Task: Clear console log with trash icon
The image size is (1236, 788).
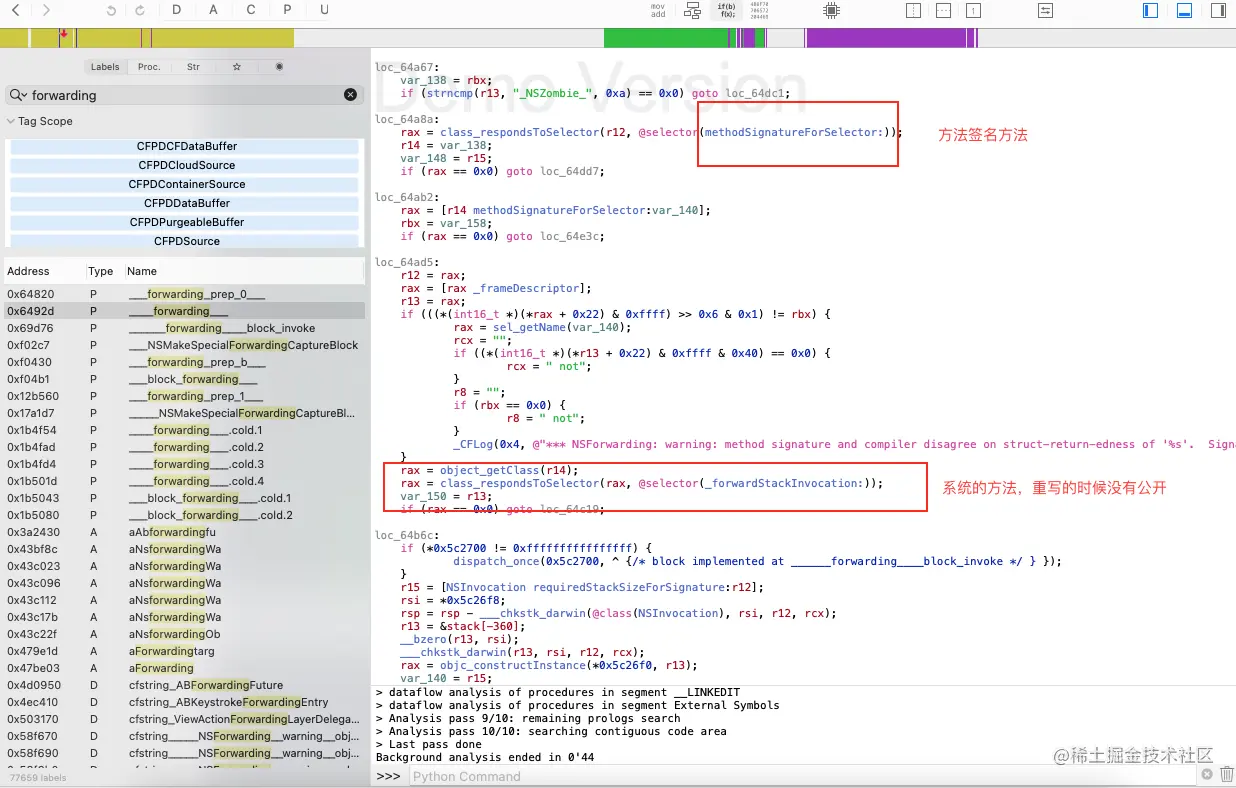Action: pyautogui.click(x=1226, y=776)
